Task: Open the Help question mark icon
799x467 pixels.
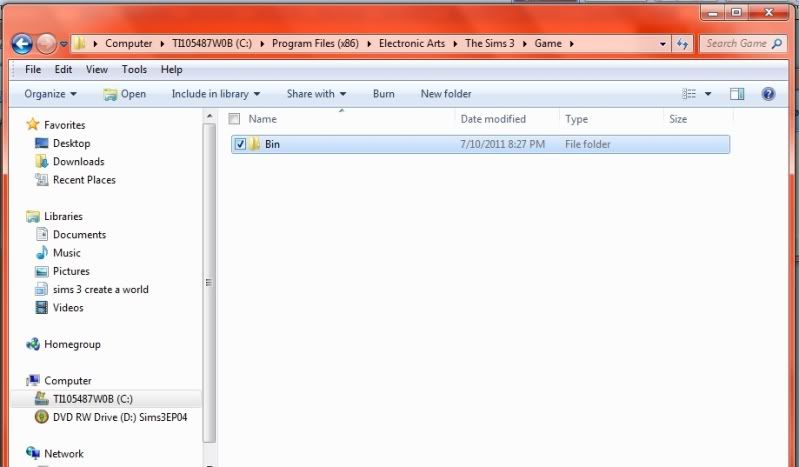Action: 768,94
